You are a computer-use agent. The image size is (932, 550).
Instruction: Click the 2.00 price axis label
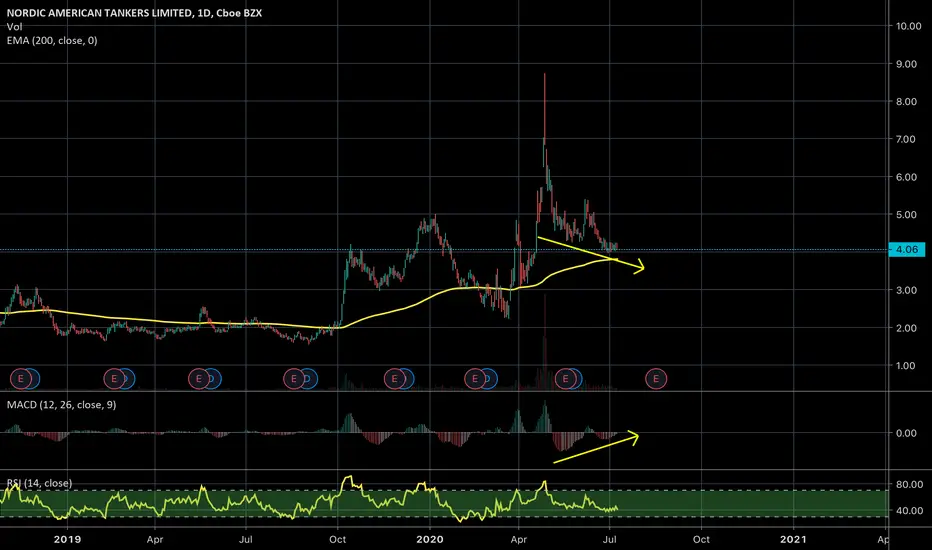coord(906,328)
